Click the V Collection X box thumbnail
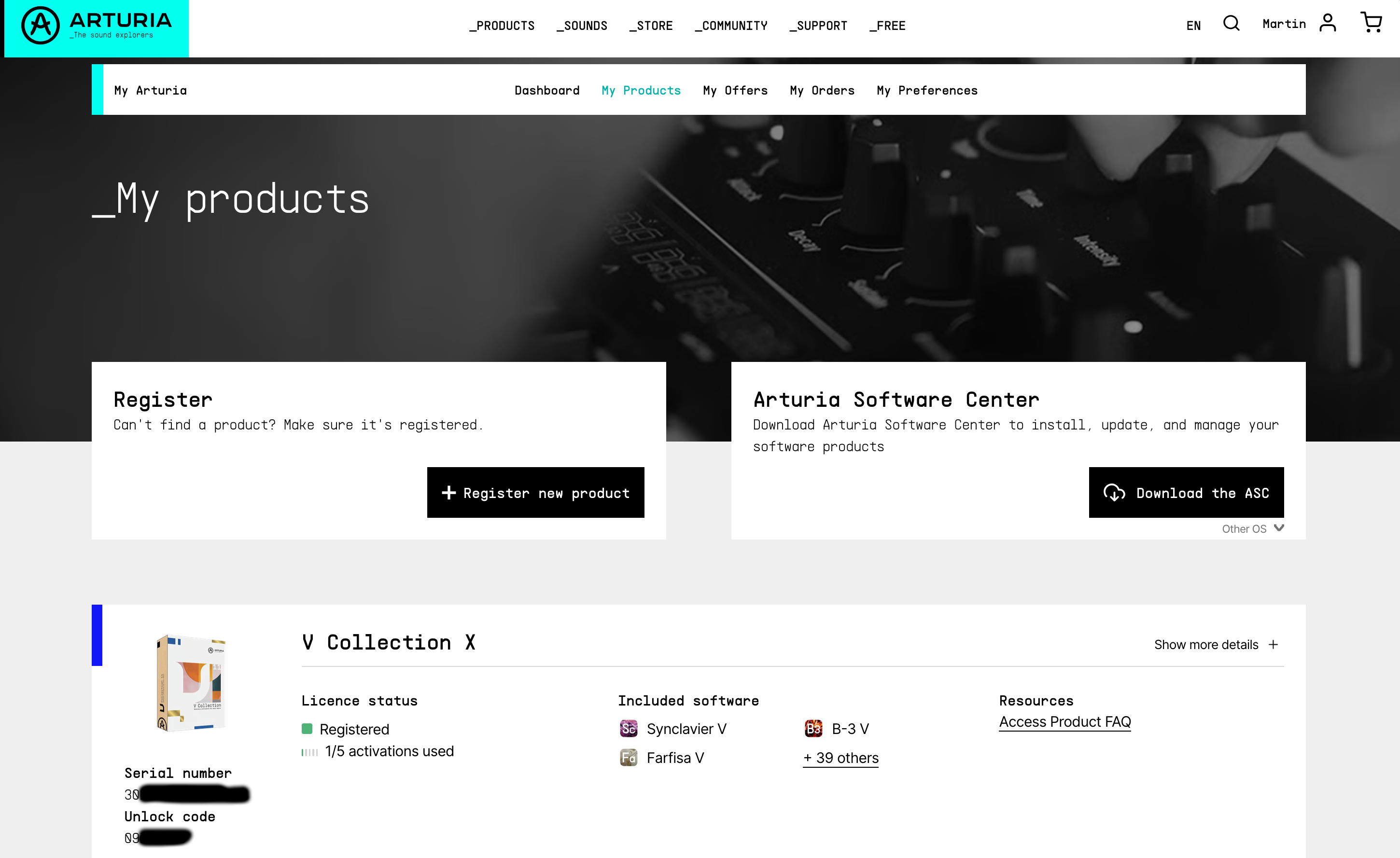Viewport: 1400px width, 858px height. click(x=192, y=682)
